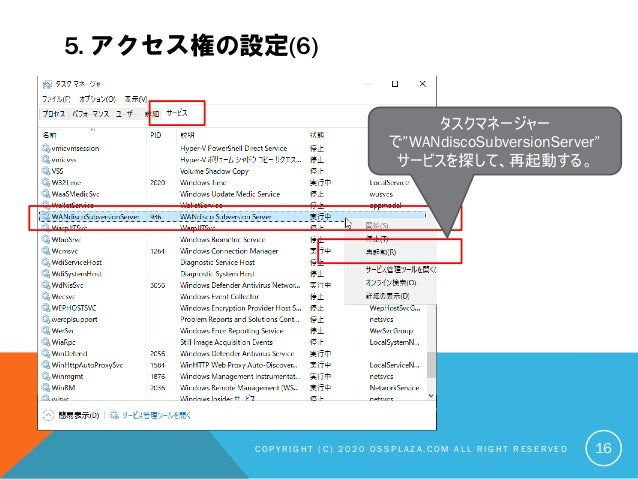
Task: Sort by the PID column header
Action: click(156, 135)
